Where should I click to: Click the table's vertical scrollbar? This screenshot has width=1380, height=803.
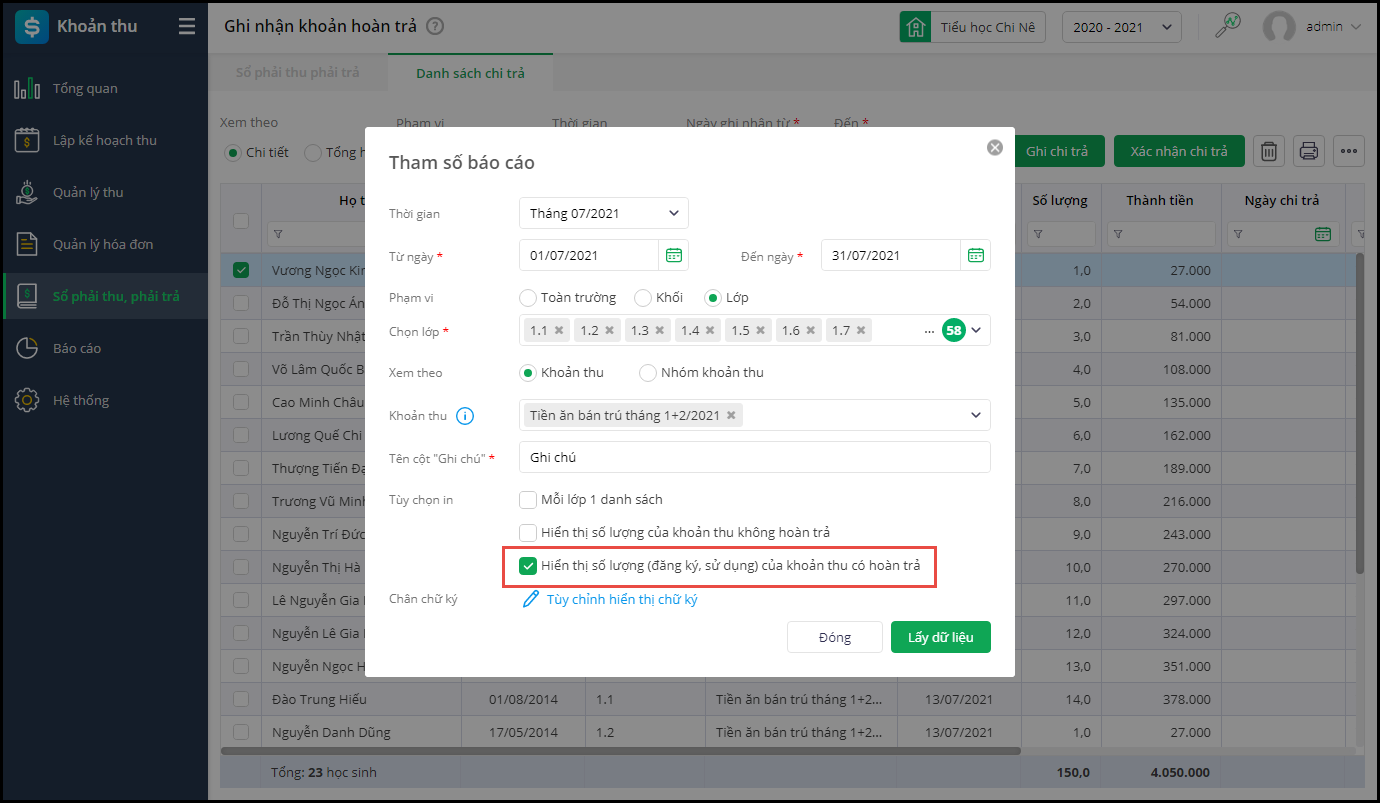(1359, 413)
